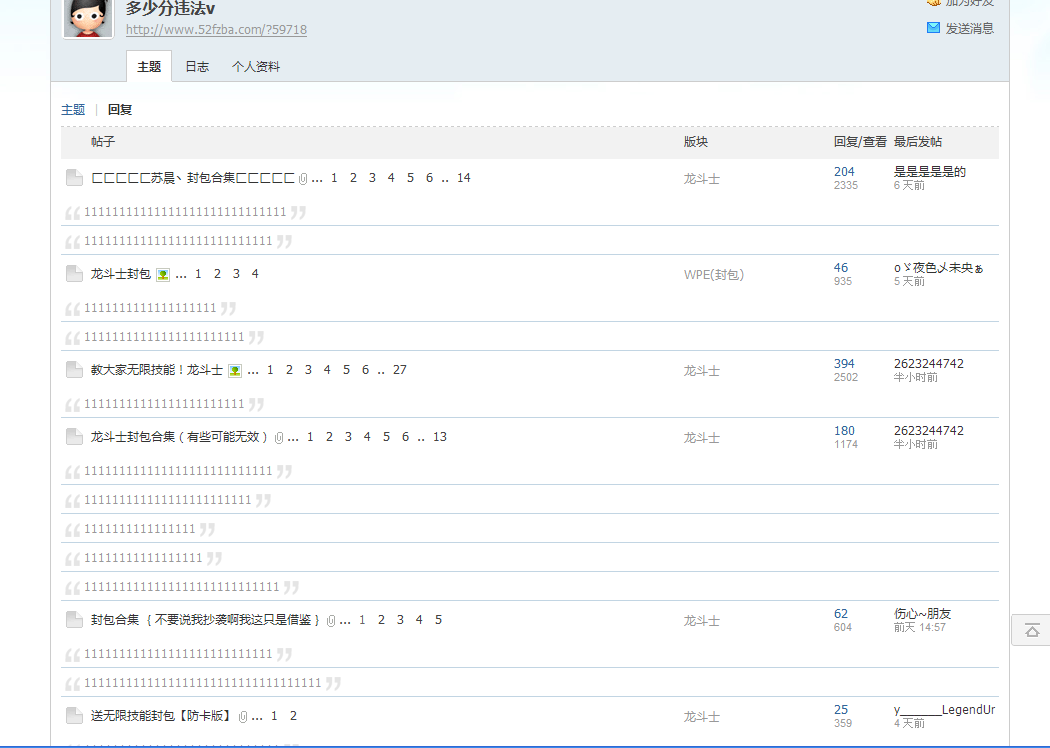Image resolution: width=1050 pixels, height=748 pixels.
Task: Click the user avatar picture
Action: [x=88, y=17]
